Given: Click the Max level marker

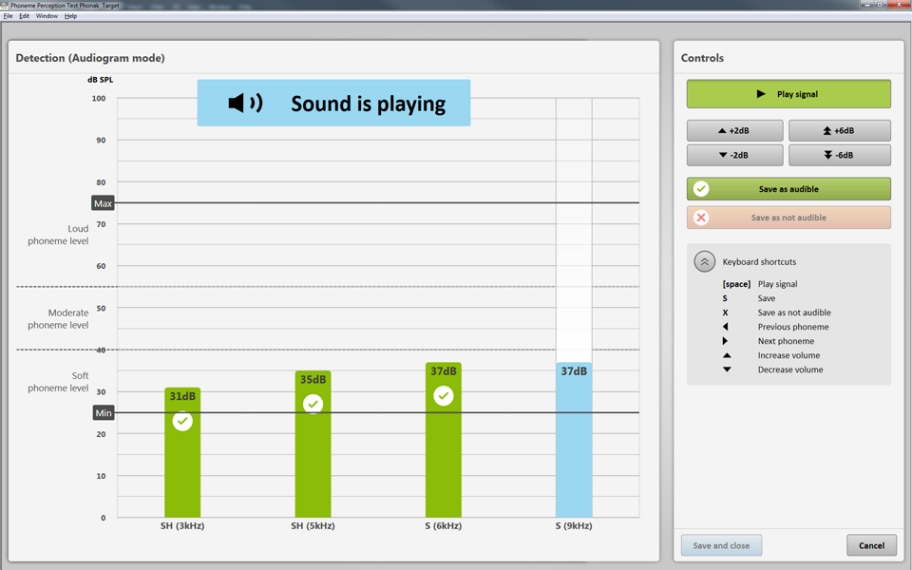Looking at the screenshot, I should coord(103,203).
